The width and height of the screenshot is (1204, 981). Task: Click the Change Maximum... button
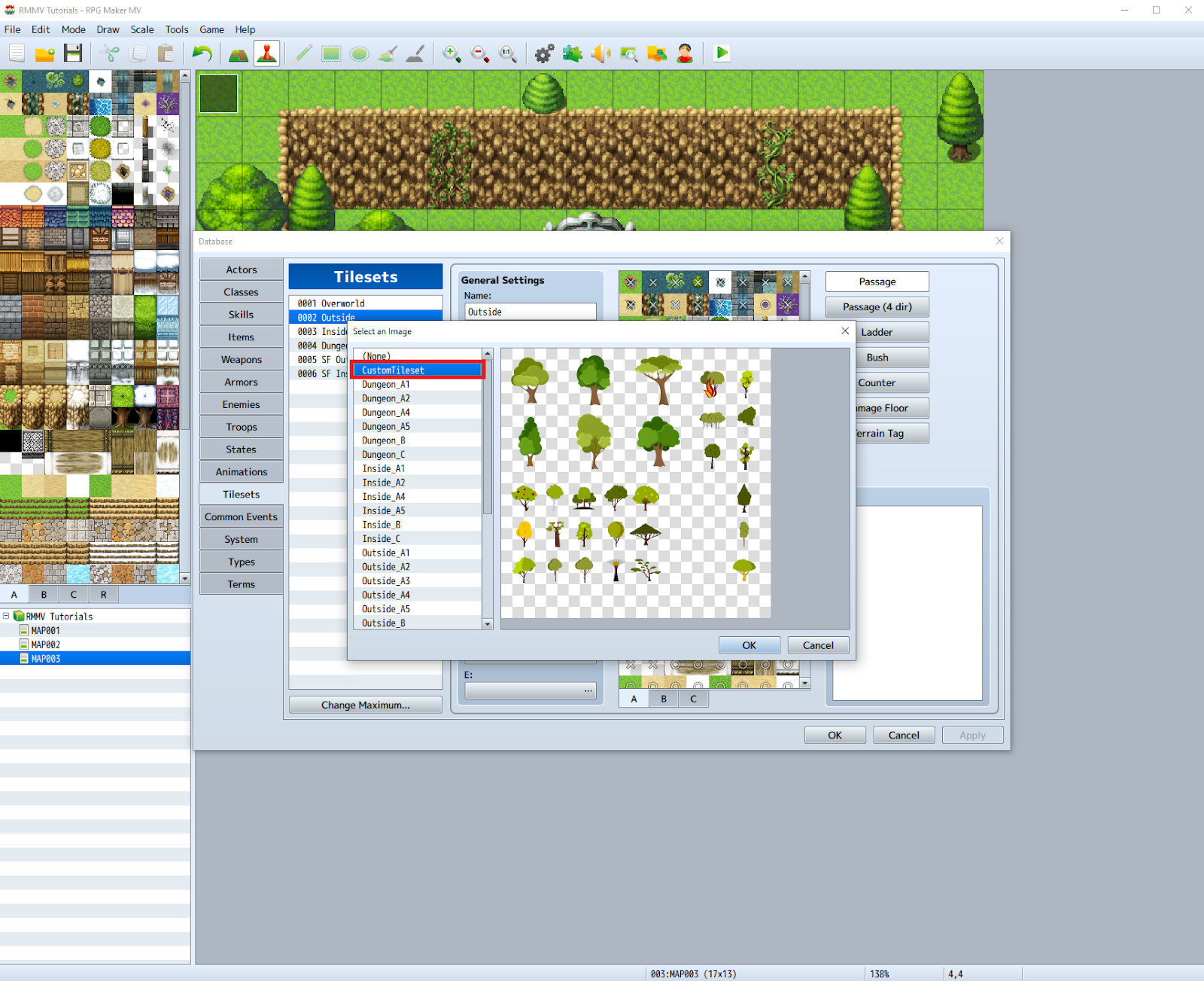pos(366,705)
